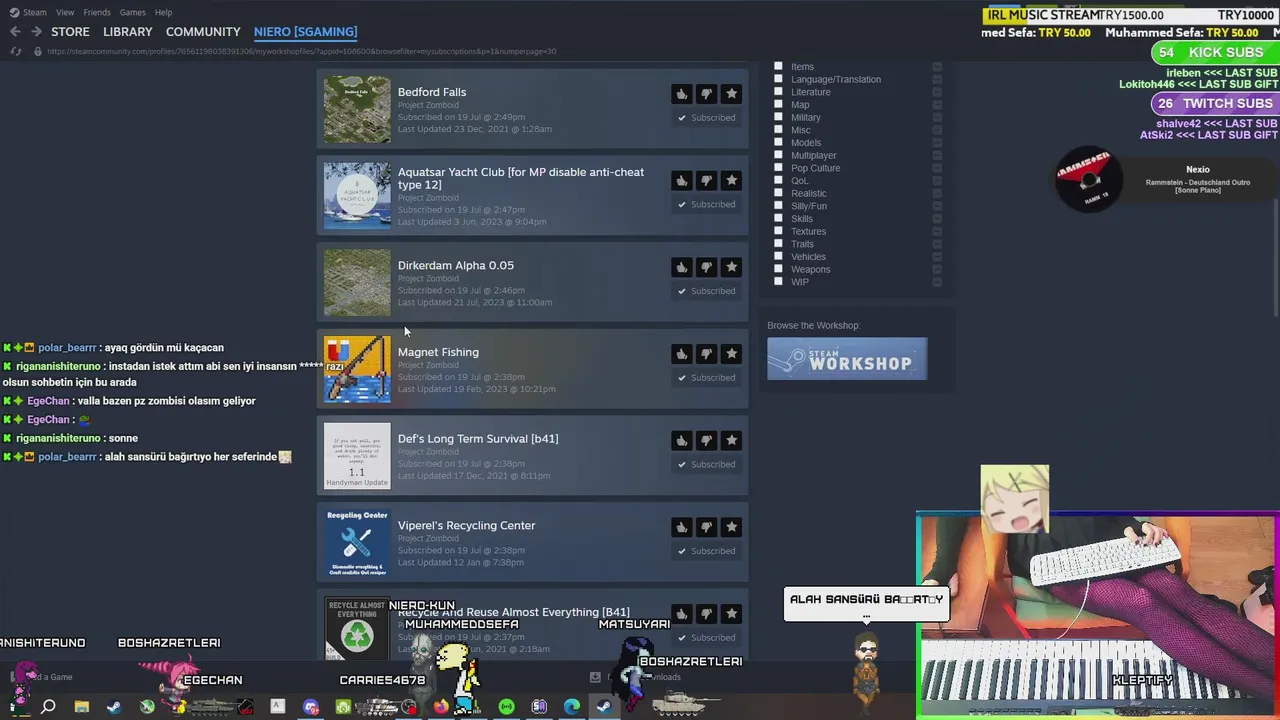Star Viperel's Recycling Center

click(731, 527)
